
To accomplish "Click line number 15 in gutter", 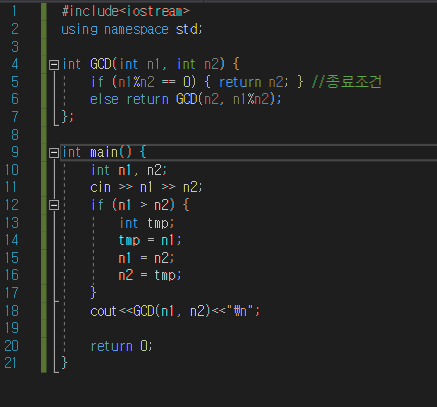I will tap(12, 258).
